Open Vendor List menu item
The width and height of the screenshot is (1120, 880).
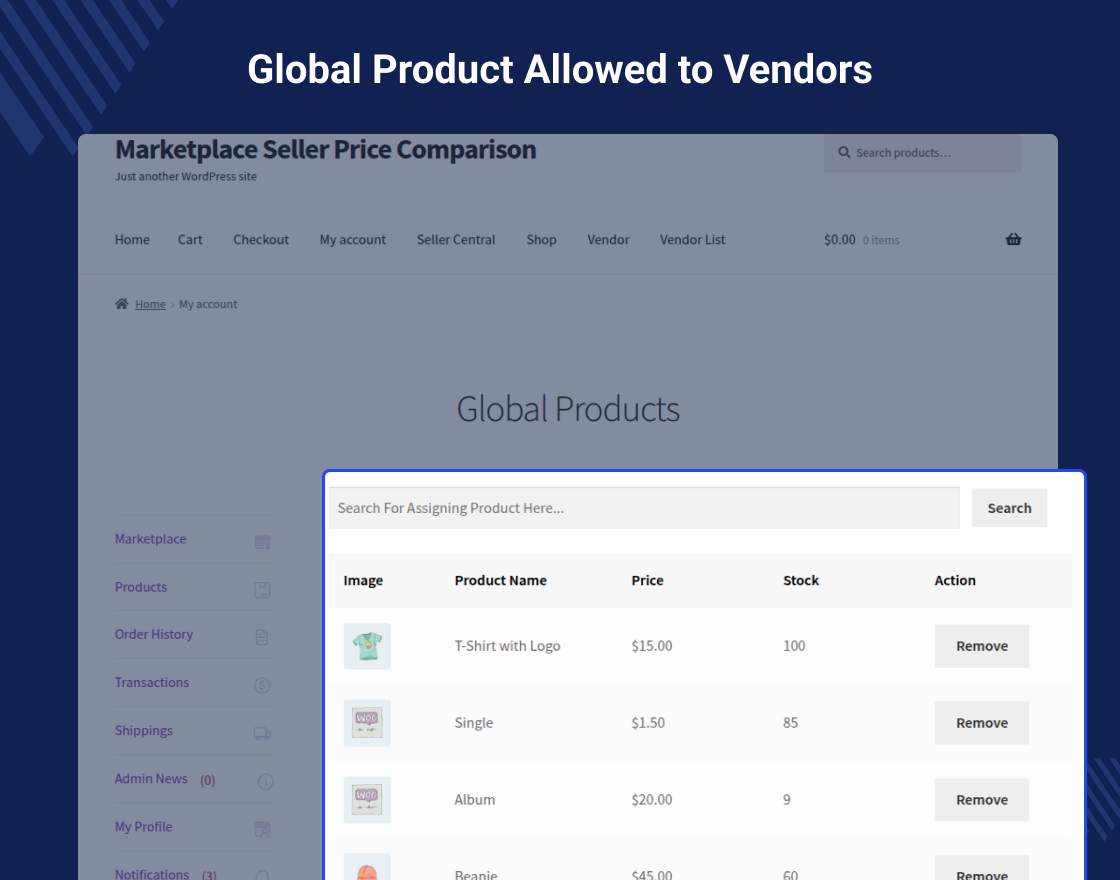pyautogui.click(x=692, y=240)
